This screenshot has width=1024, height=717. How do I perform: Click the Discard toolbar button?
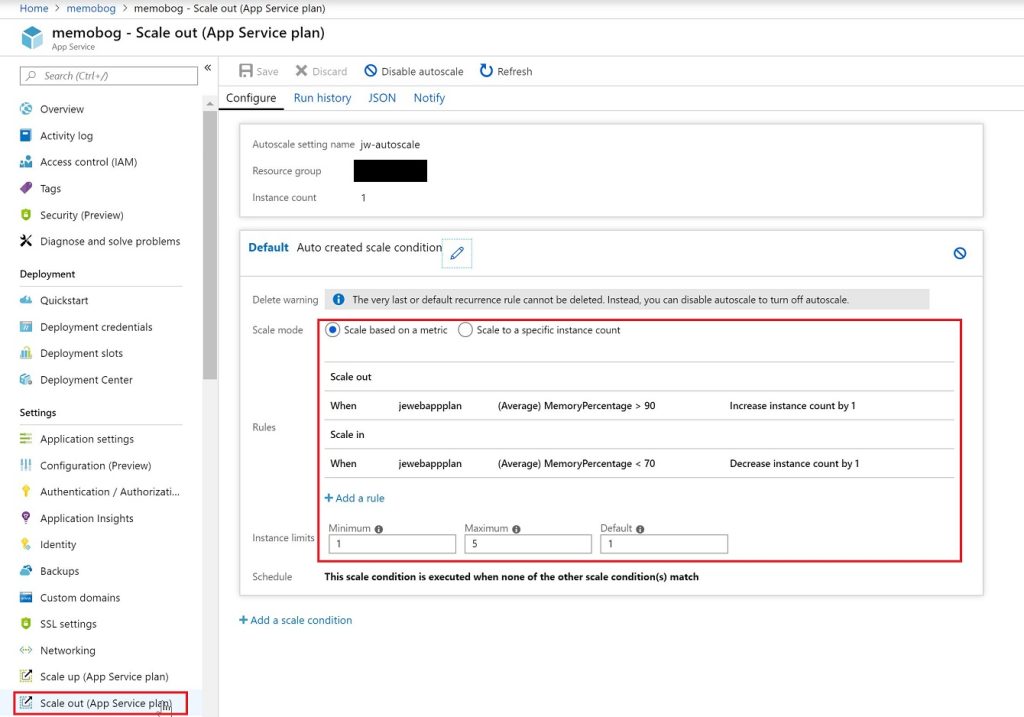tap(321, 71)
